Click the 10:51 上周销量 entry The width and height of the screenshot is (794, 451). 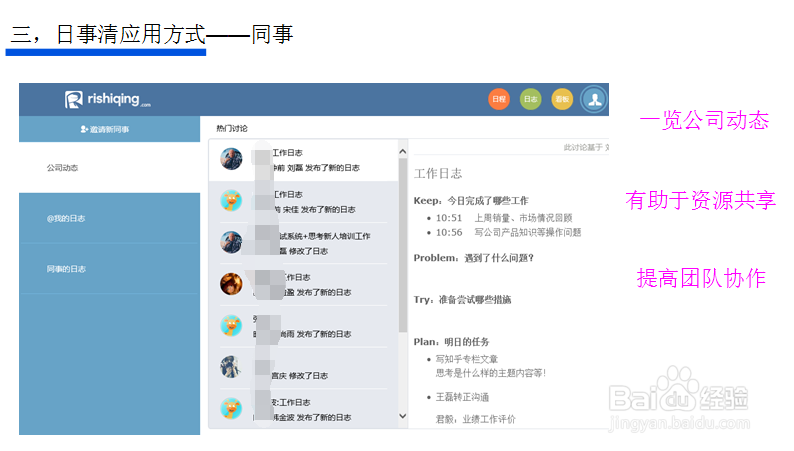pyautogui.click(x=504, y=218)
